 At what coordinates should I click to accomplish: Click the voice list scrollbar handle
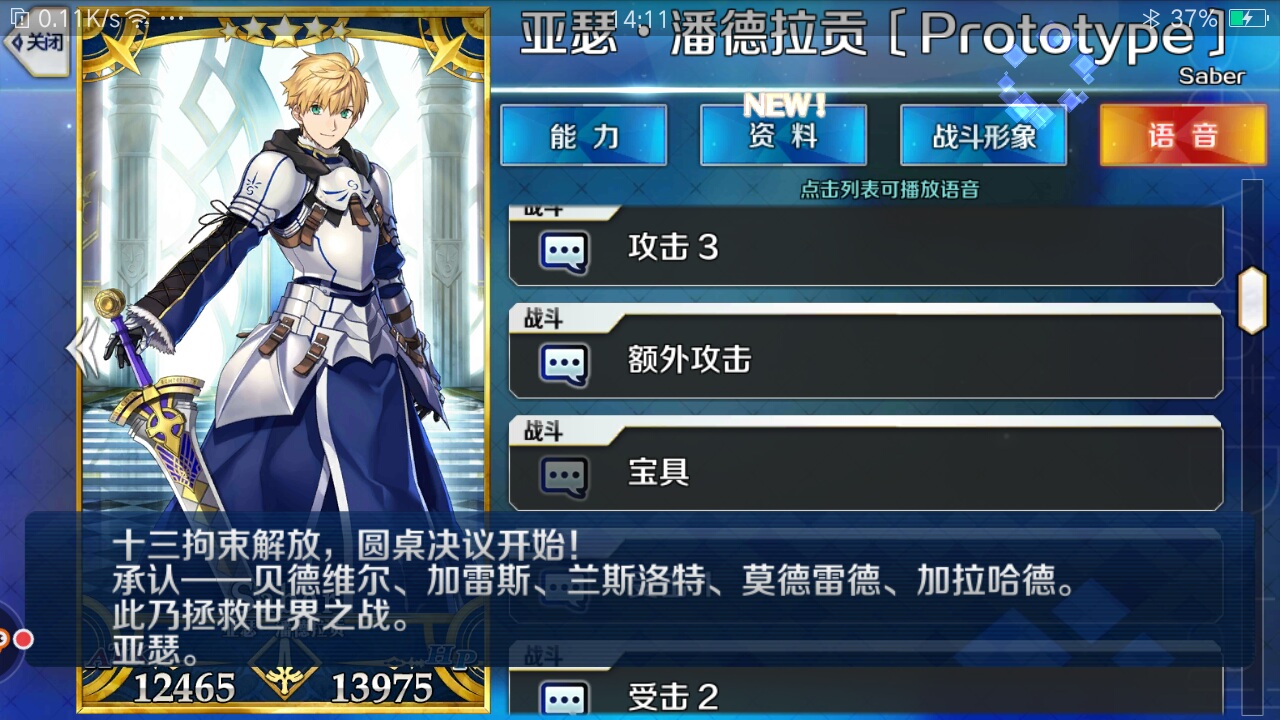[x=1252, y=299]
